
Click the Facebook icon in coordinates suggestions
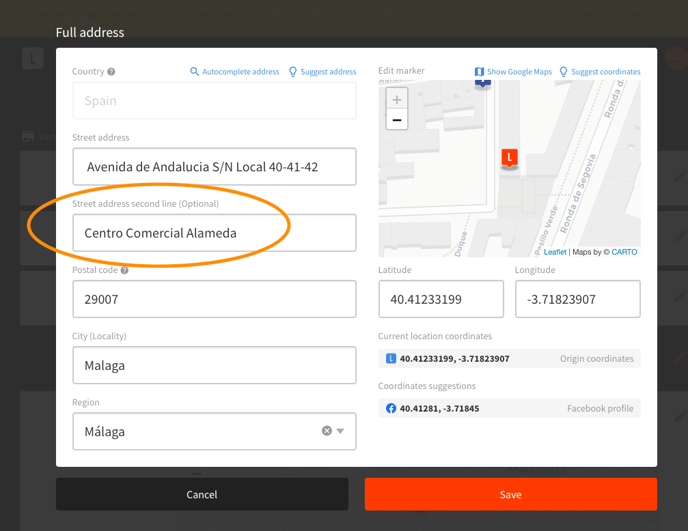click(x=391, y=408)
